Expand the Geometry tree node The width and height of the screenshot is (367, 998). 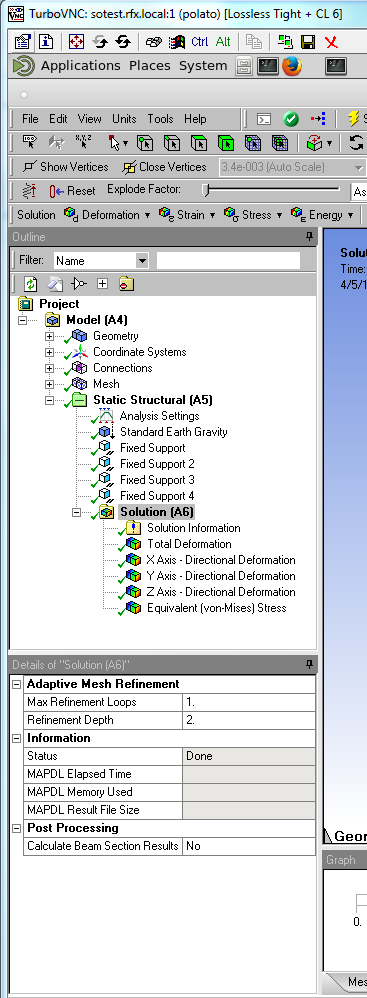49,335
